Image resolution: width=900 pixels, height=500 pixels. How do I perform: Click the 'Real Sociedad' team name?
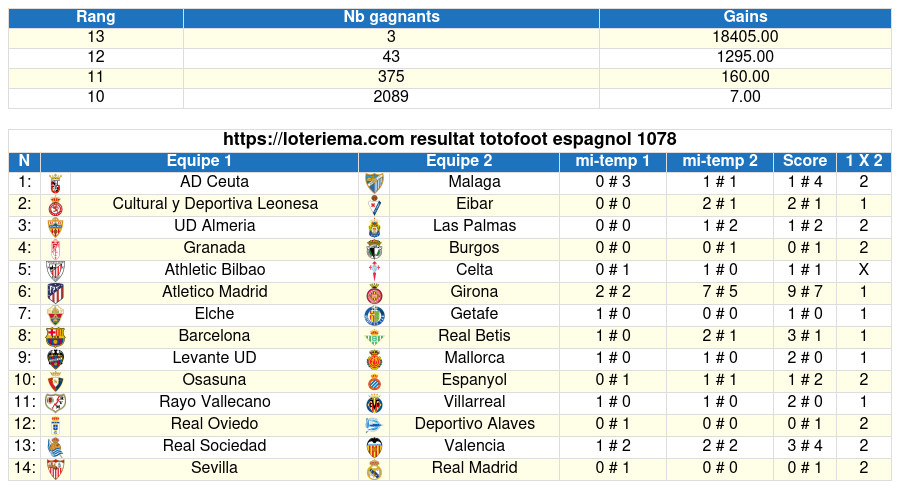click(214, 445)
